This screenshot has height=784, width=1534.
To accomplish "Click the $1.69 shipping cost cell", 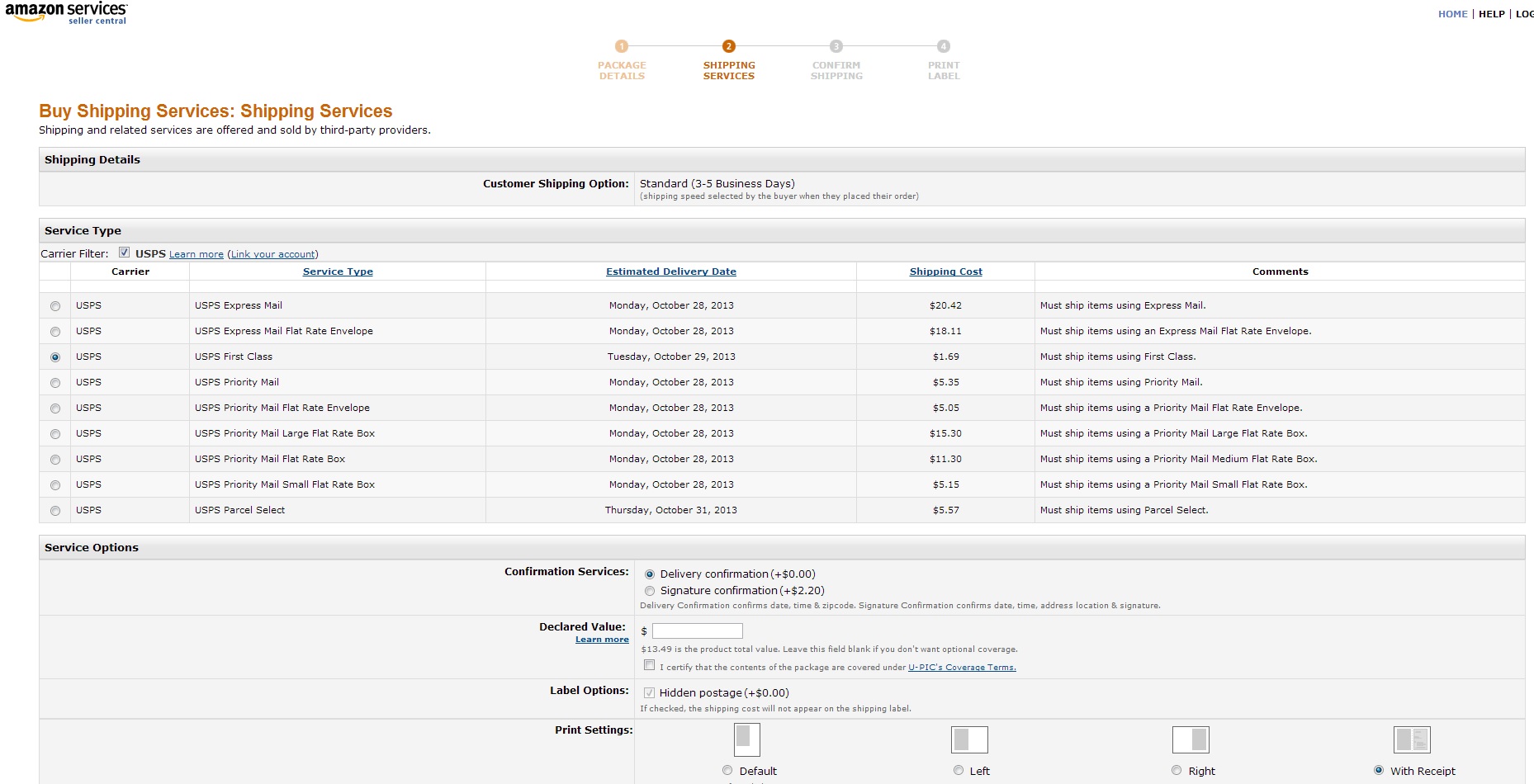I will pos(946,357).
